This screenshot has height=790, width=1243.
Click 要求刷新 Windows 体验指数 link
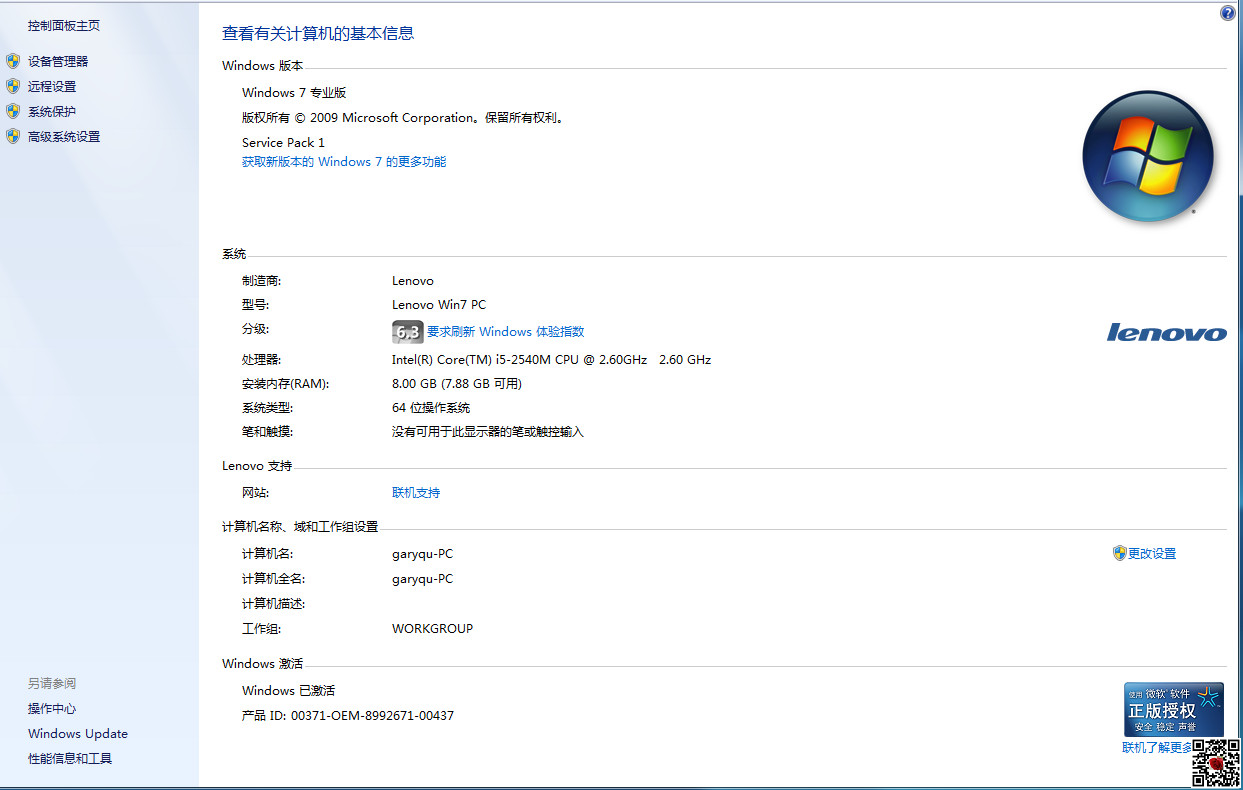point(505,332)
